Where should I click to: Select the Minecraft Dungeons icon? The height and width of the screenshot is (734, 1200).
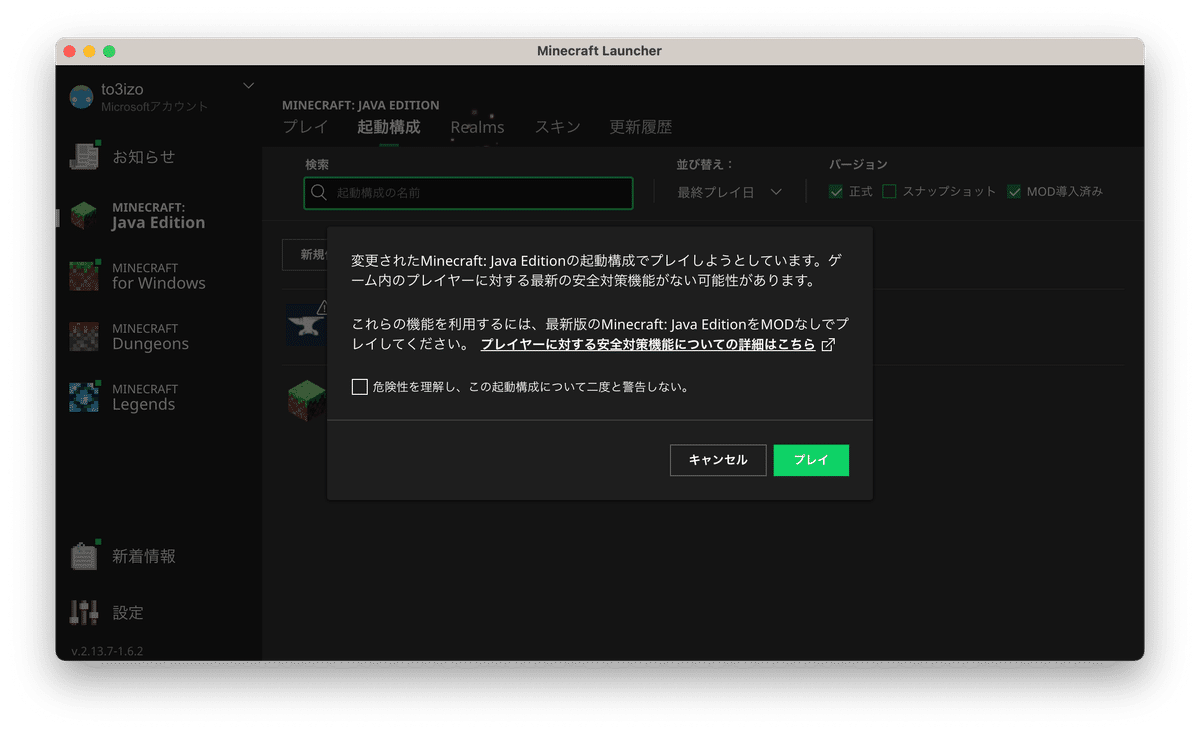pos(84,337)
